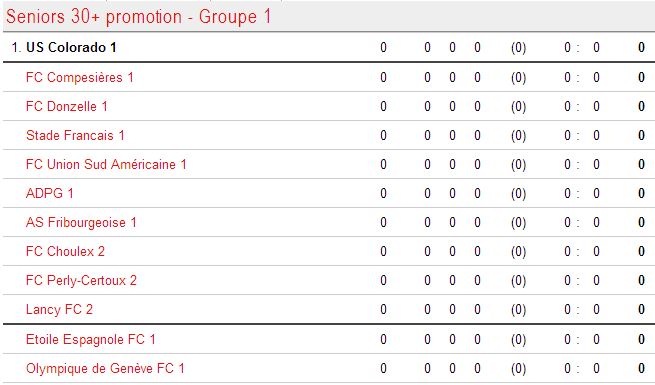Click the rank number 1 beside US Colorado

(x=16, y=48)
